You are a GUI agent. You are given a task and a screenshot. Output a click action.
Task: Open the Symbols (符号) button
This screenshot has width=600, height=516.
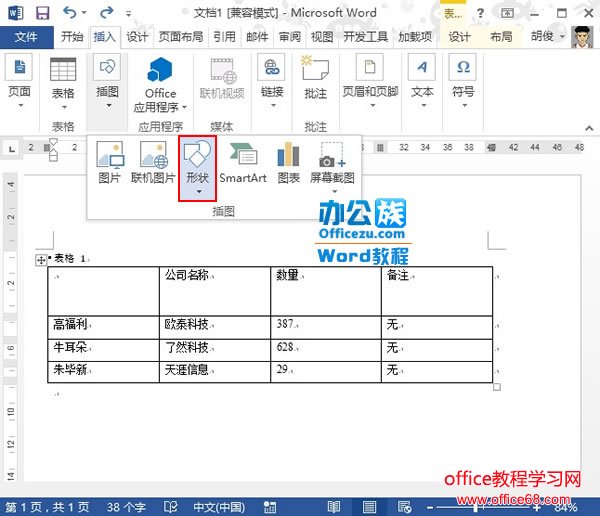pyautogui.click(x=463, y=81)
